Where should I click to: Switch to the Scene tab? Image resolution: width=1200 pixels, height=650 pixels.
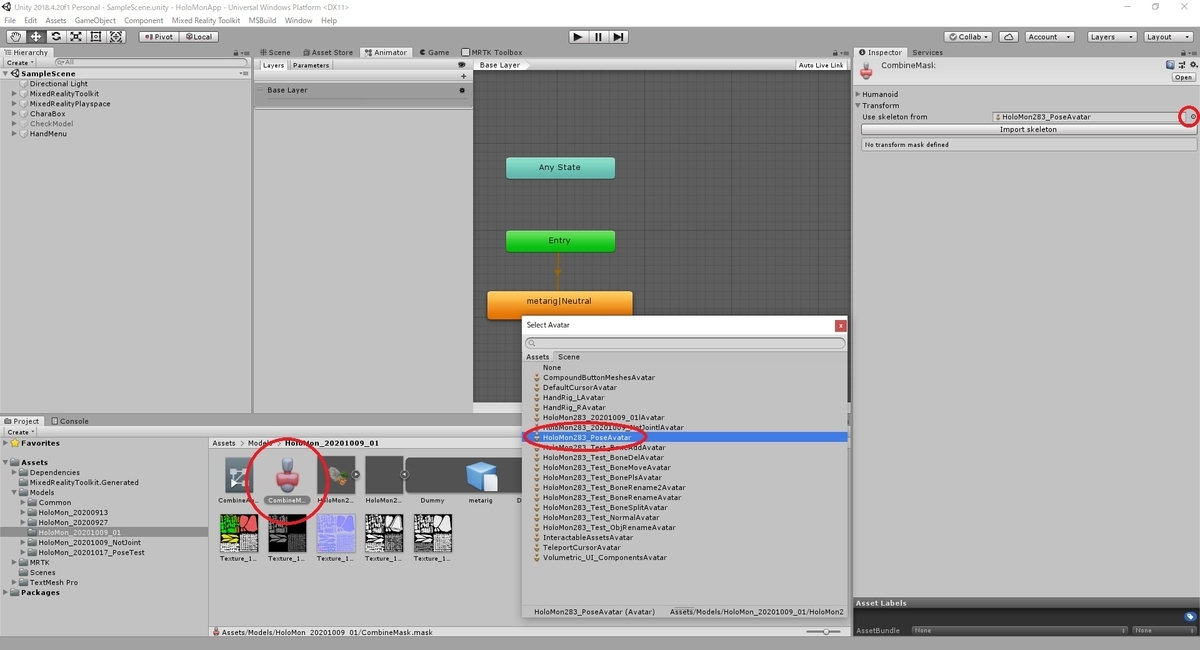click(x=275, y=52)
